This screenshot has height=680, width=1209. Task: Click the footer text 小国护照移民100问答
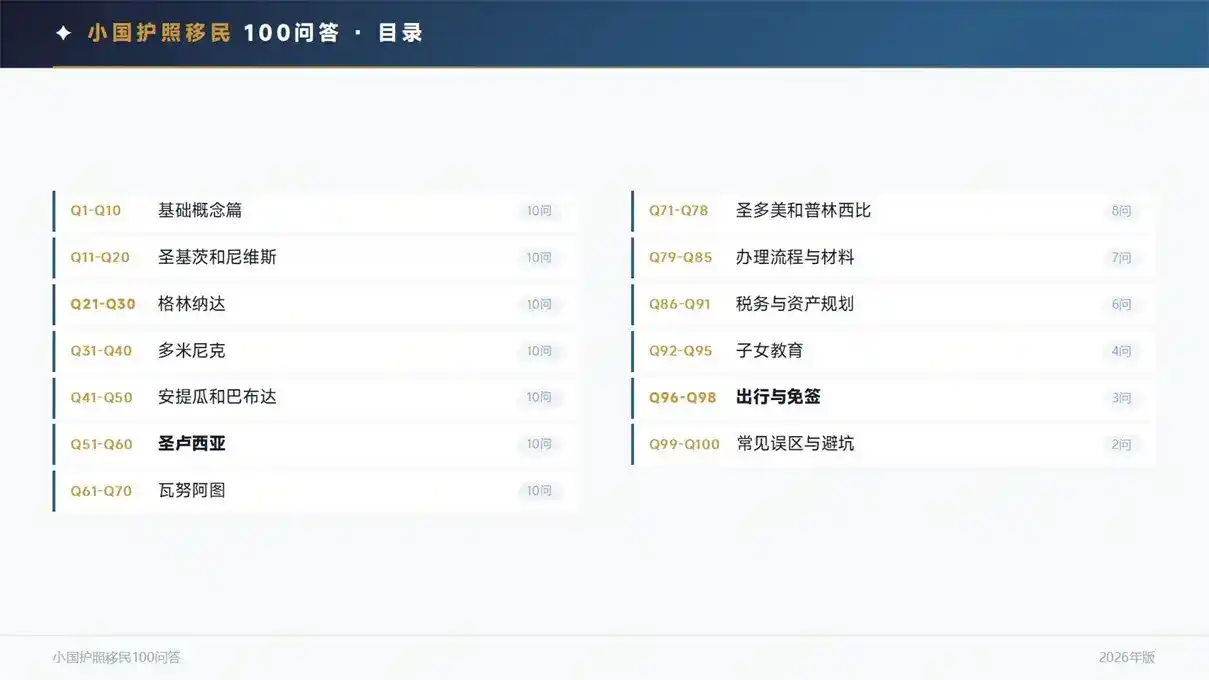click(117, 657)
